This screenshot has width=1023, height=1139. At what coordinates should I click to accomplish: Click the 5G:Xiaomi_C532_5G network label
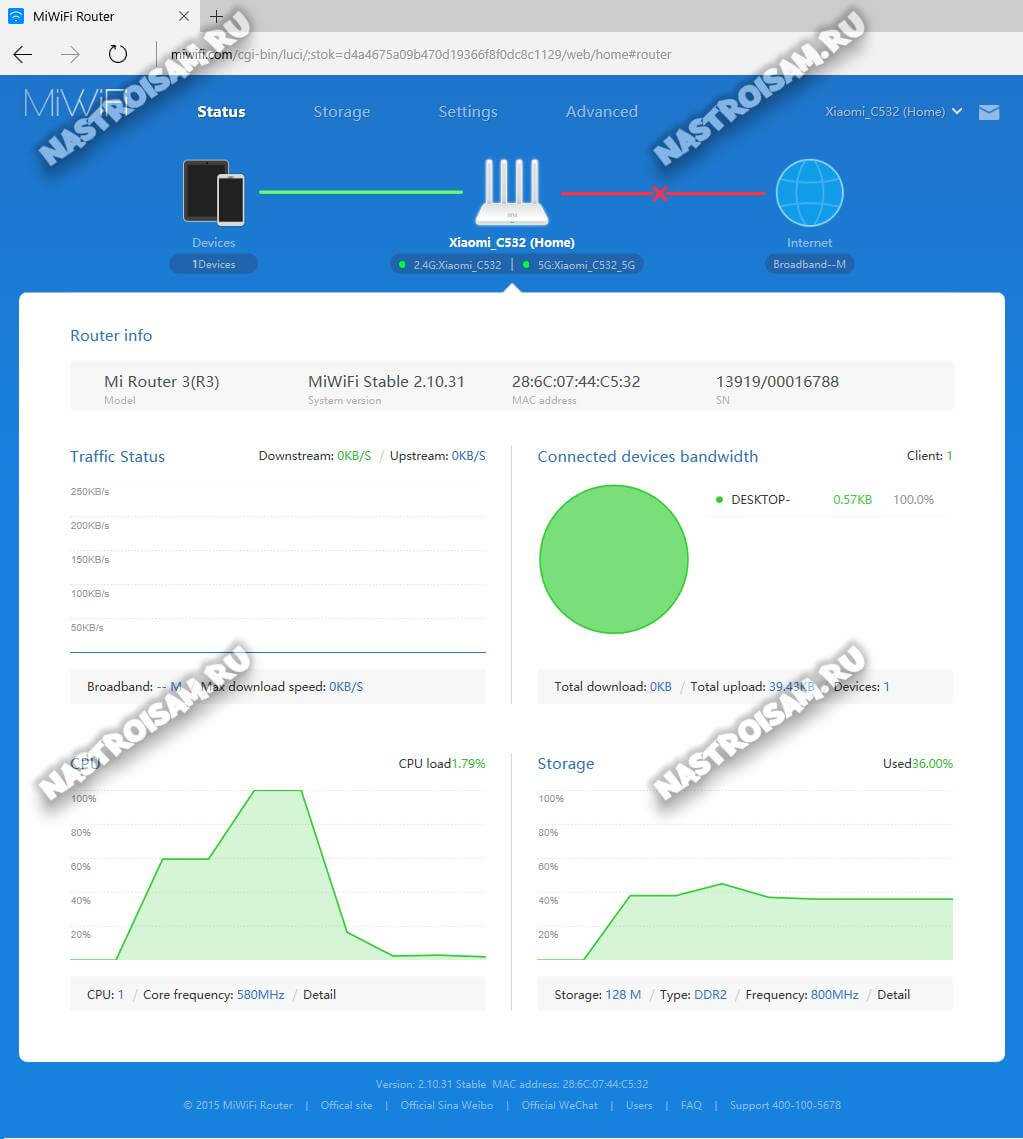(586, 265)
